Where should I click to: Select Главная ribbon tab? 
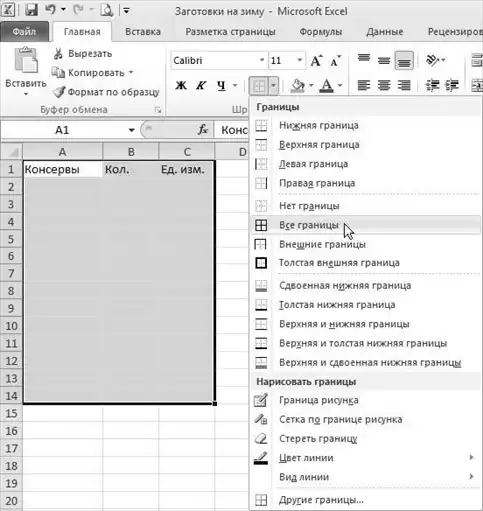[82, 32]
